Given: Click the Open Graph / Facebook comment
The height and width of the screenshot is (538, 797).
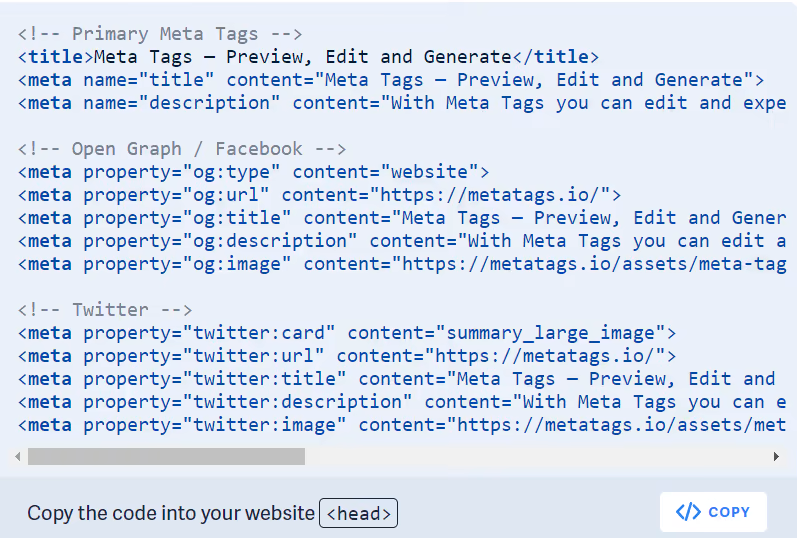Looking at the screenshot, I should 182,149.
